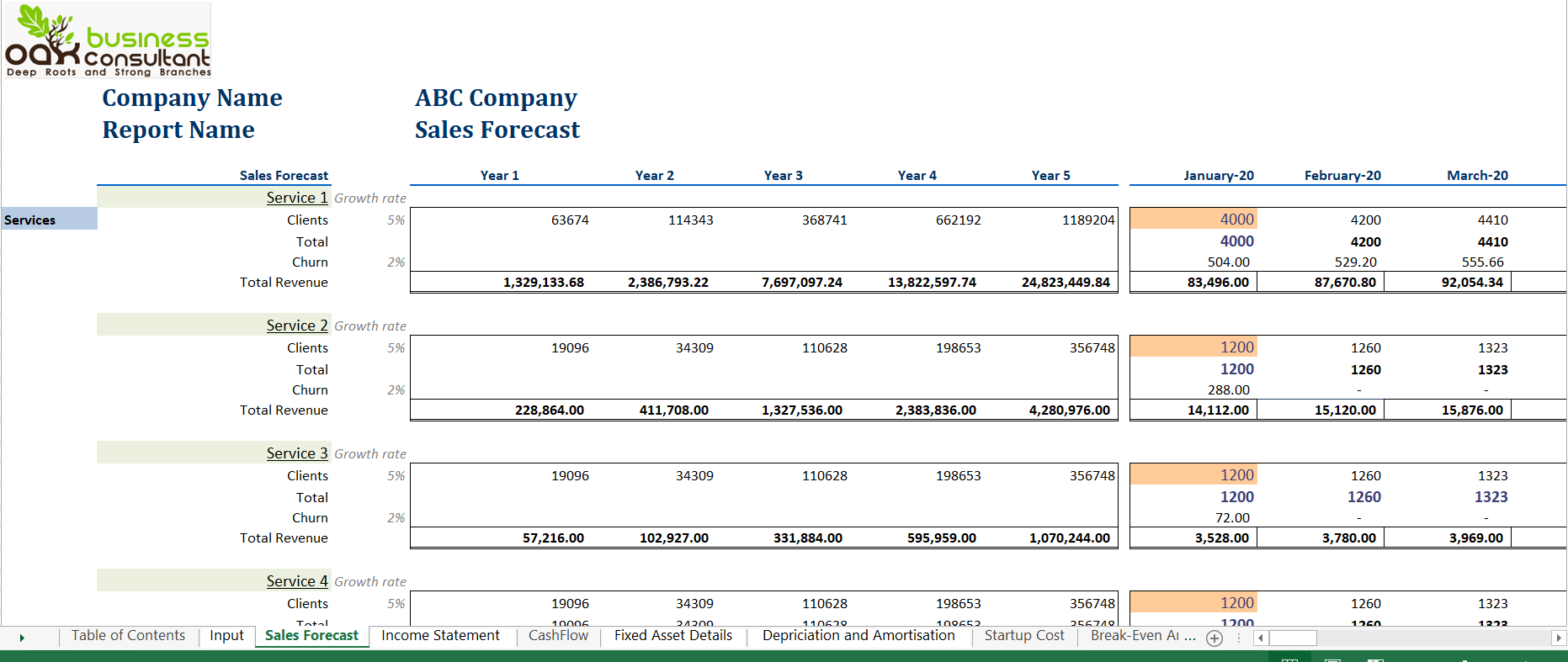Select Service 2 orange 1200 input cell
The width and height of the screenshot is (1568, 662).
click(x=1193, y=347)
